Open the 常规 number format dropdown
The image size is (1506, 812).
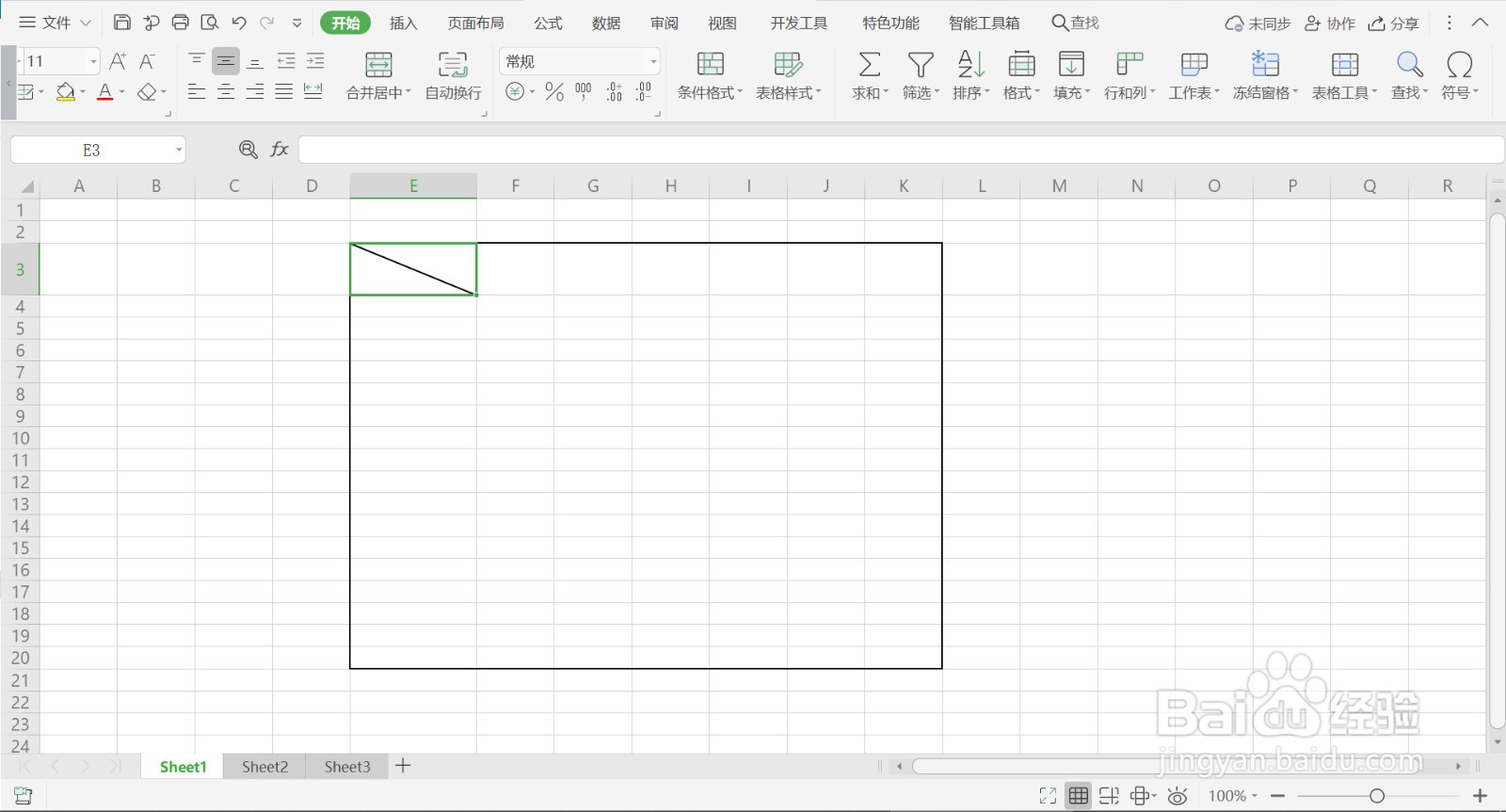tap(653, 61)
